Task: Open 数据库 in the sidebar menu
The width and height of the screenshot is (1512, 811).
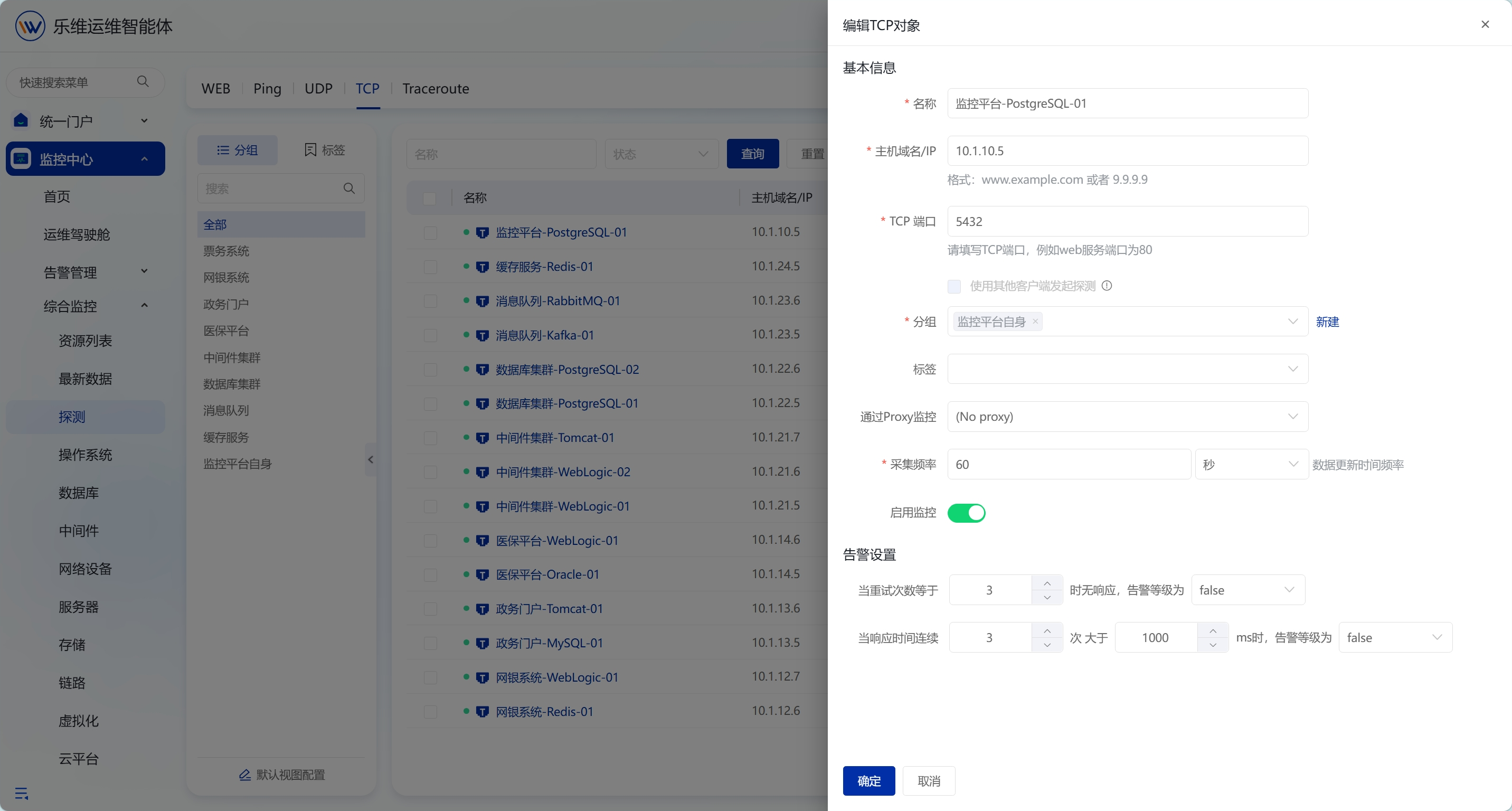Action: click(x=79, y=492)
